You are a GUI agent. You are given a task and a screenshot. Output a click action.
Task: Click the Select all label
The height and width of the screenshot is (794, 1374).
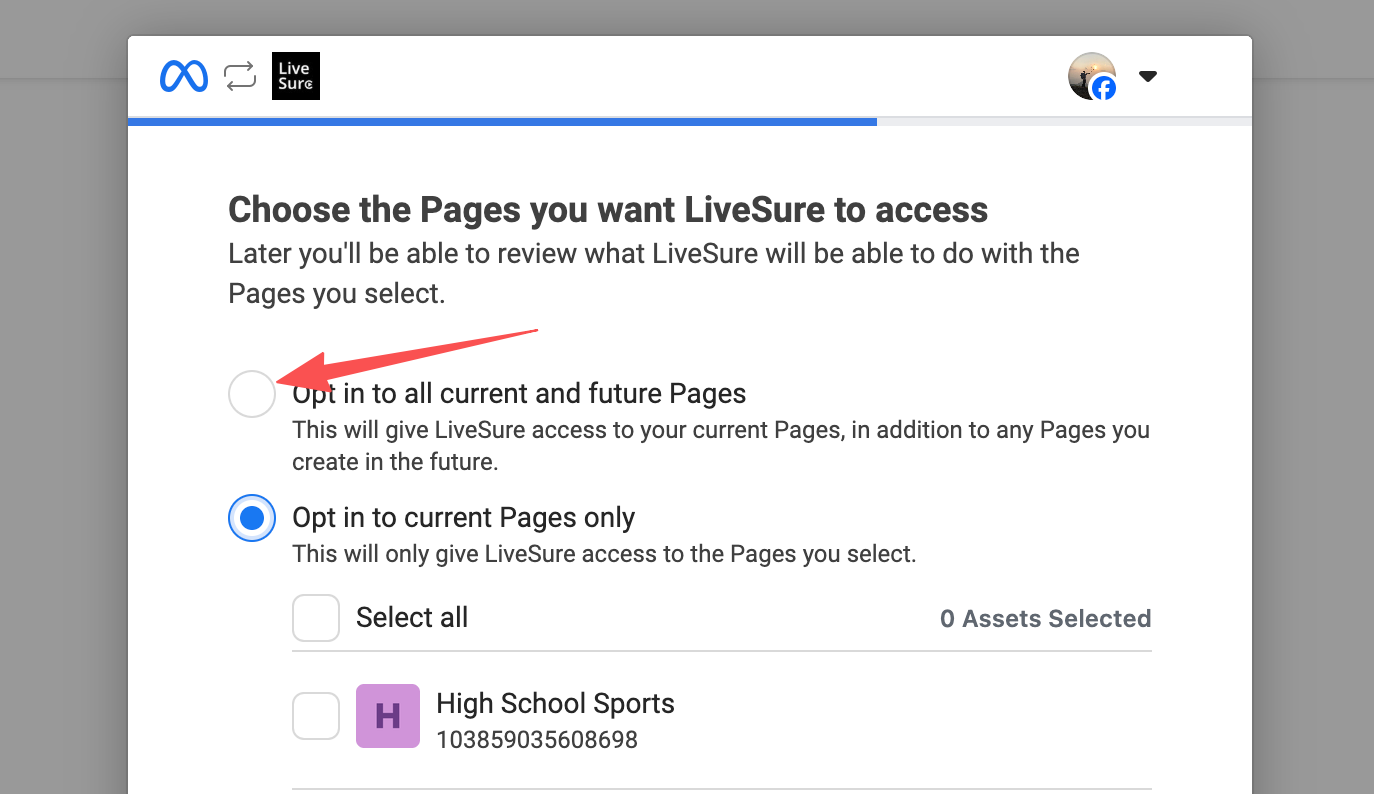point(412,618)
